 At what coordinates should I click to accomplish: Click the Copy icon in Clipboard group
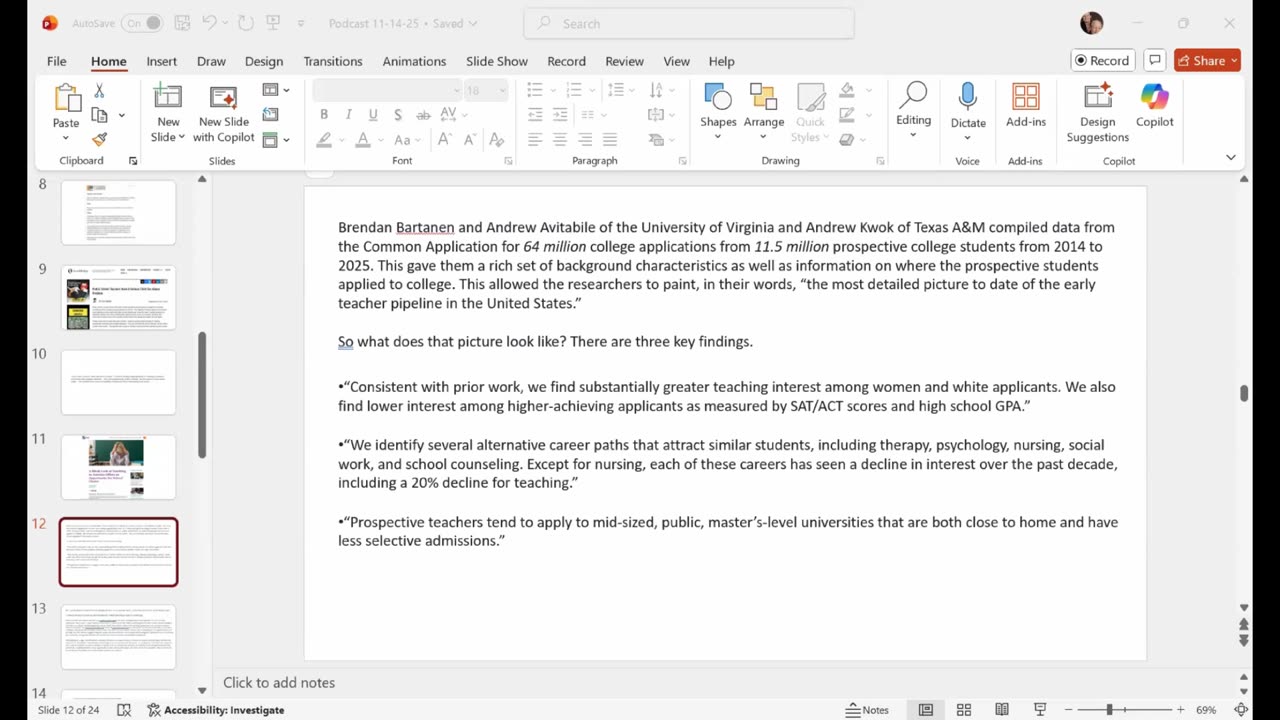point(99,115)
